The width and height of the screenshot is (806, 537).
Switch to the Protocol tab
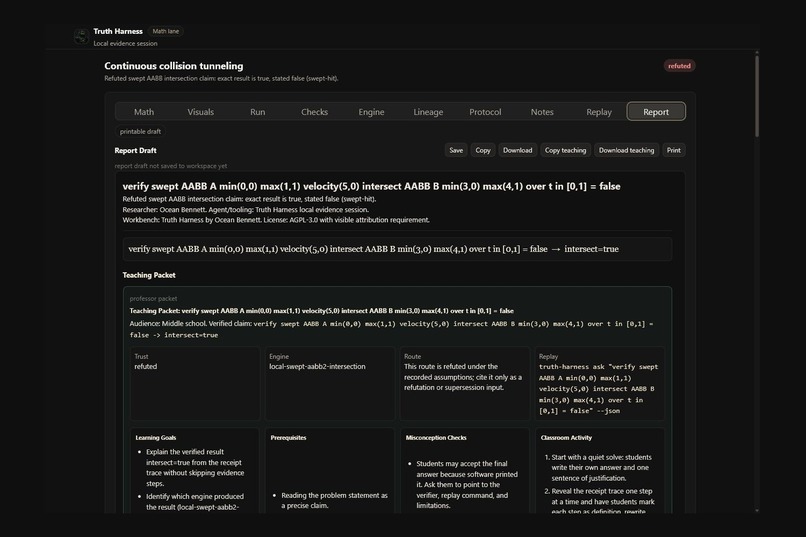coord(485,112)
